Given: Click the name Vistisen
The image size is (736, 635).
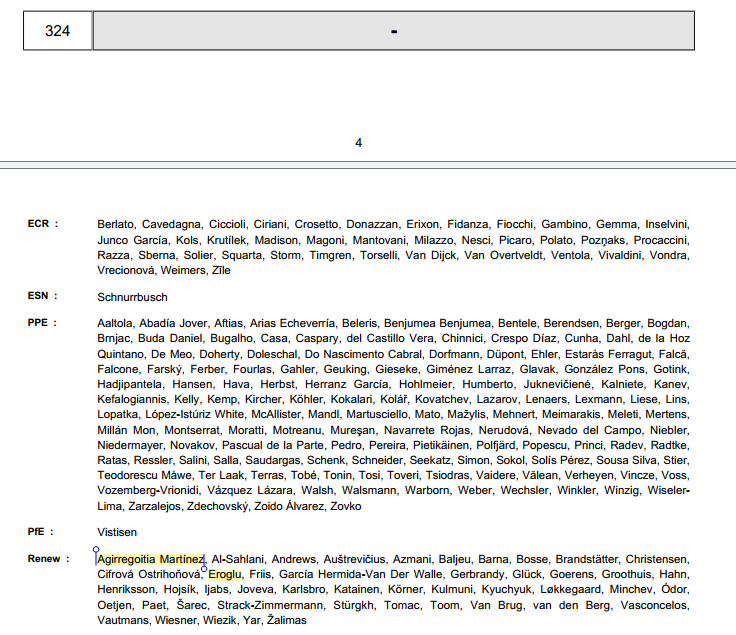Looking at the screenshot, I should (x=117, y=532).
